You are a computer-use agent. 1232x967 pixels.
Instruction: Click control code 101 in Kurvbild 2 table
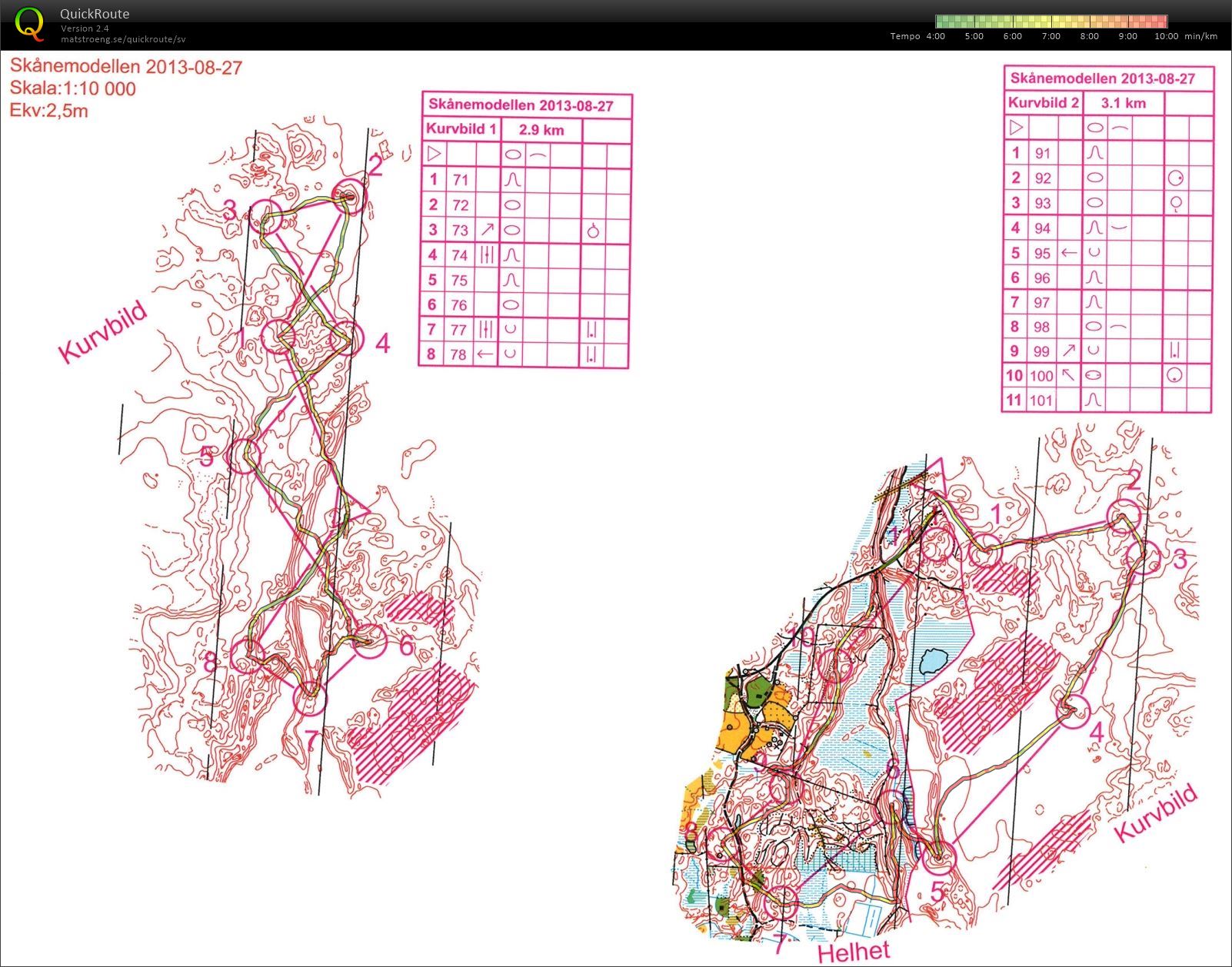point(1041,400)
